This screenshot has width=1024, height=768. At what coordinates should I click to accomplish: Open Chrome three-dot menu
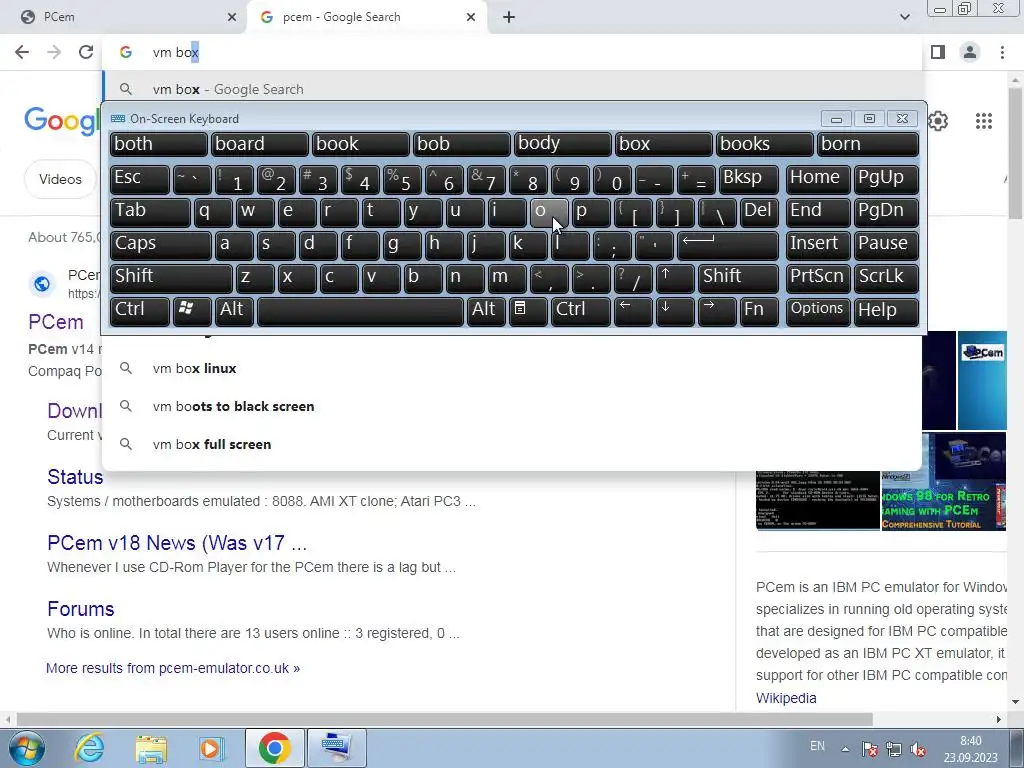click(1002, 52)
